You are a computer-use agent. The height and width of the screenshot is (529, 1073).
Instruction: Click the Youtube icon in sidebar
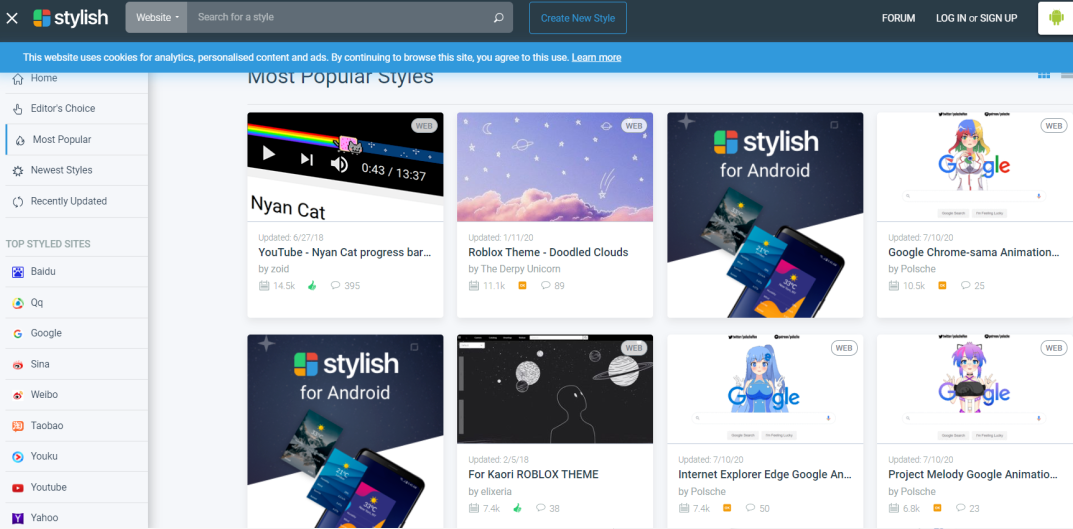pos(18,487)
